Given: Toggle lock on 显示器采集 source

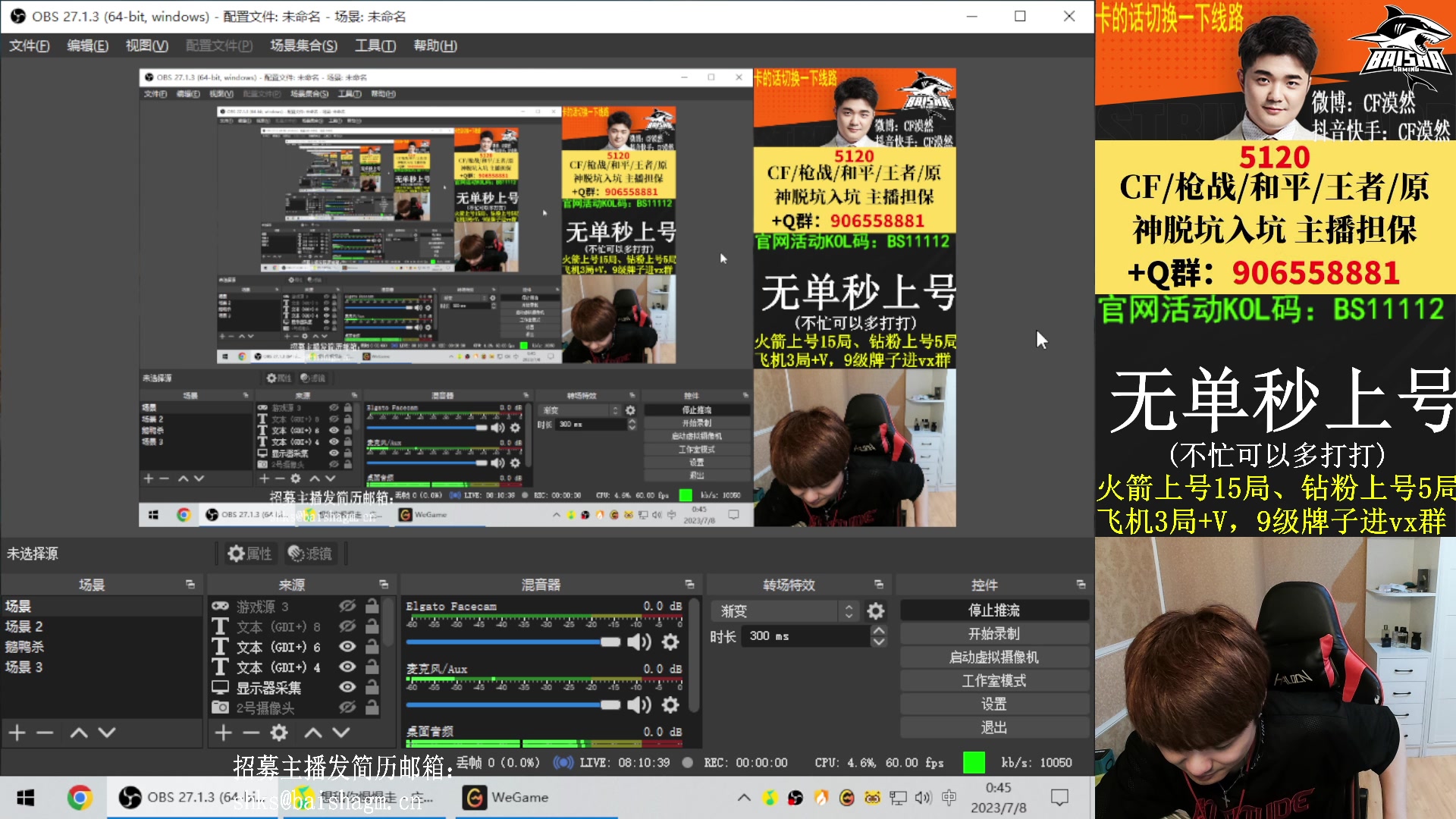Looking at the screenshot, I should [x=372, y=687].
